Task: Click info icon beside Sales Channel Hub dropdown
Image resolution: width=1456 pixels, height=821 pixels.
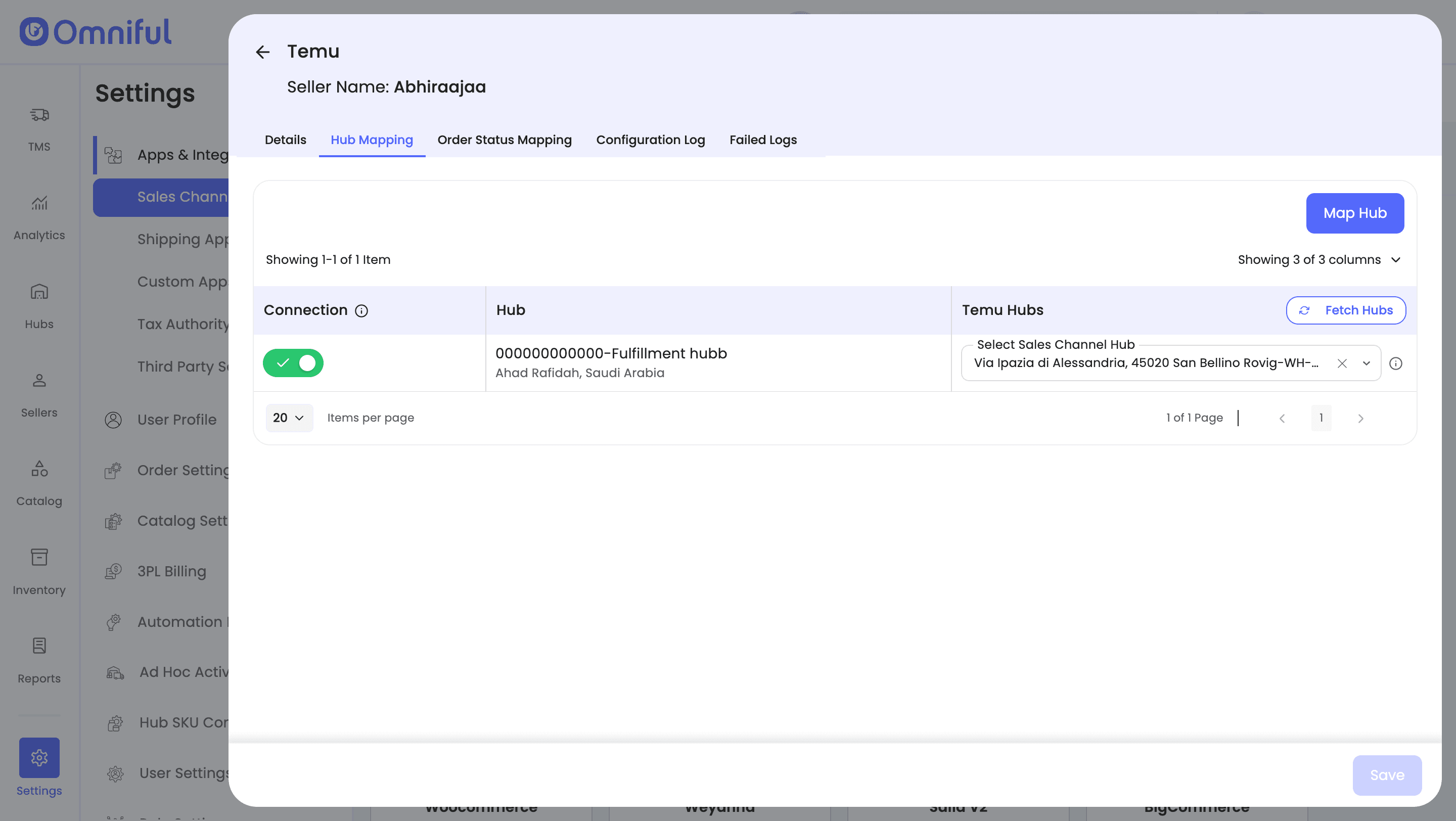Action: (1395, 363)
